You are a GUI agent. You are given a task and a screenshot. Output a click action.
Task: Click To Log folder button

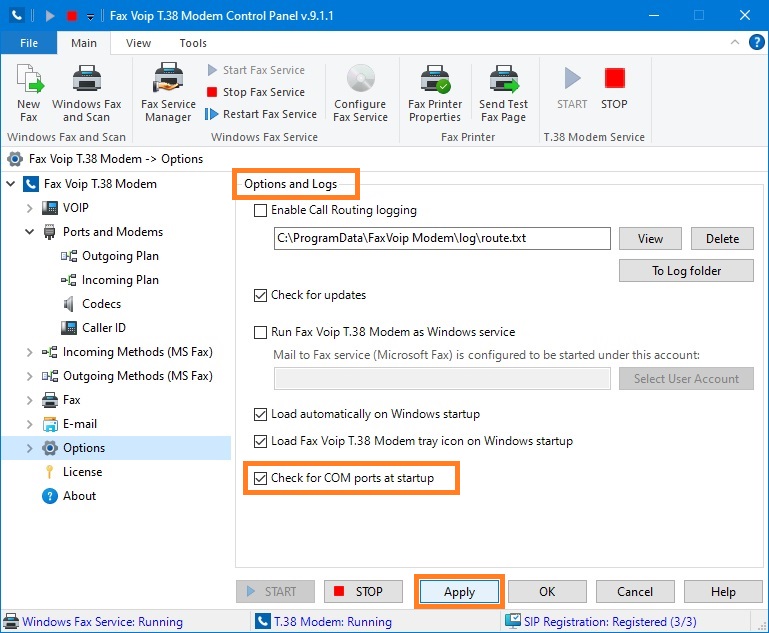(x=686, y=271)
